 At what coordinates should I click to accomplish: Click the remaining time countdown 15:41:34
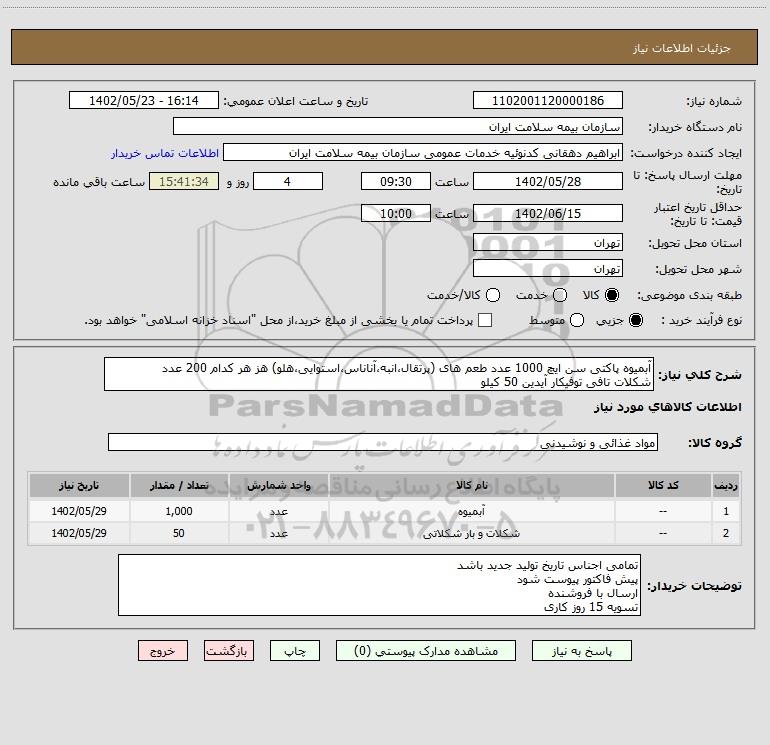[184, 181]
